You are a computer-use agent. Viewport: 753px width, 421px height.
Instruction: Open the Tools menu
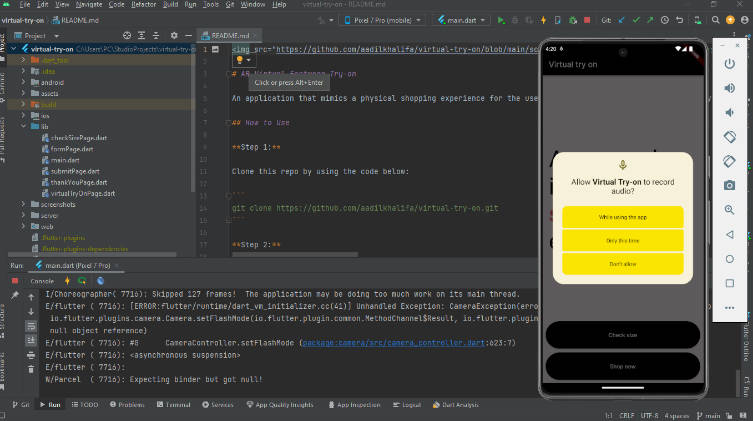211,4
